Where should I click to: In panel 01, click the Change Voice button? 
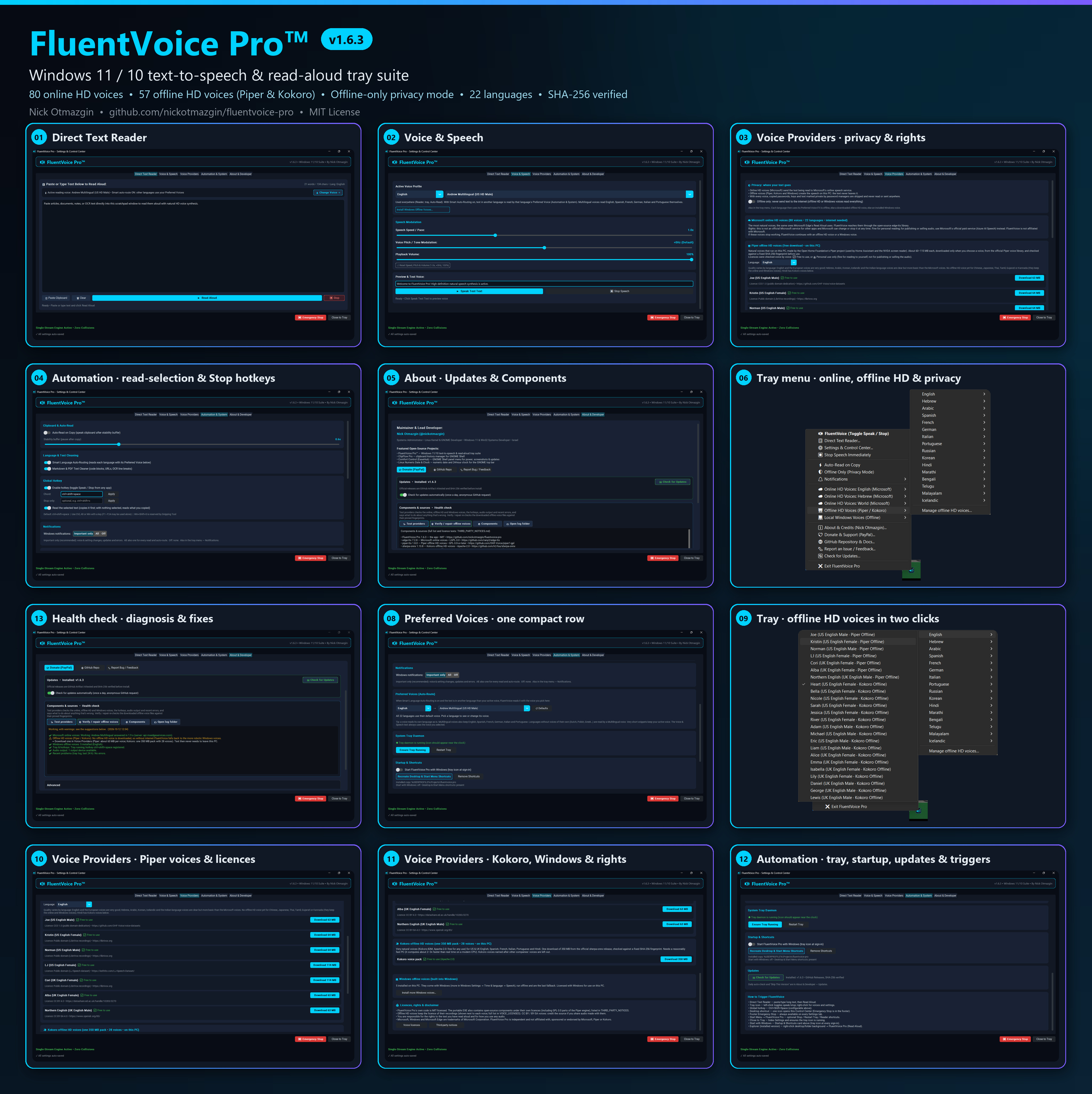tap(328, 192)
